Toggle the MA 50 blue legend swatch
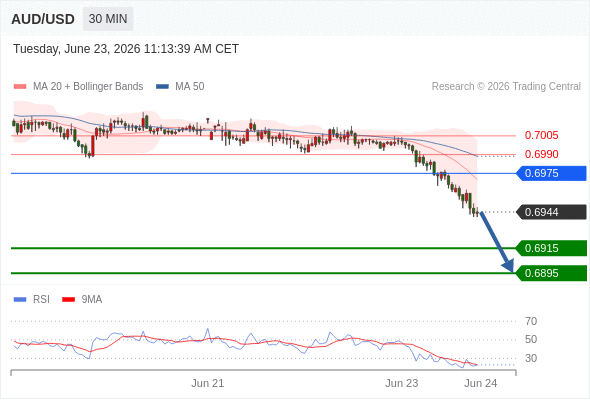The width and height of the screenshot is (590, 400). tap(162, 87)
